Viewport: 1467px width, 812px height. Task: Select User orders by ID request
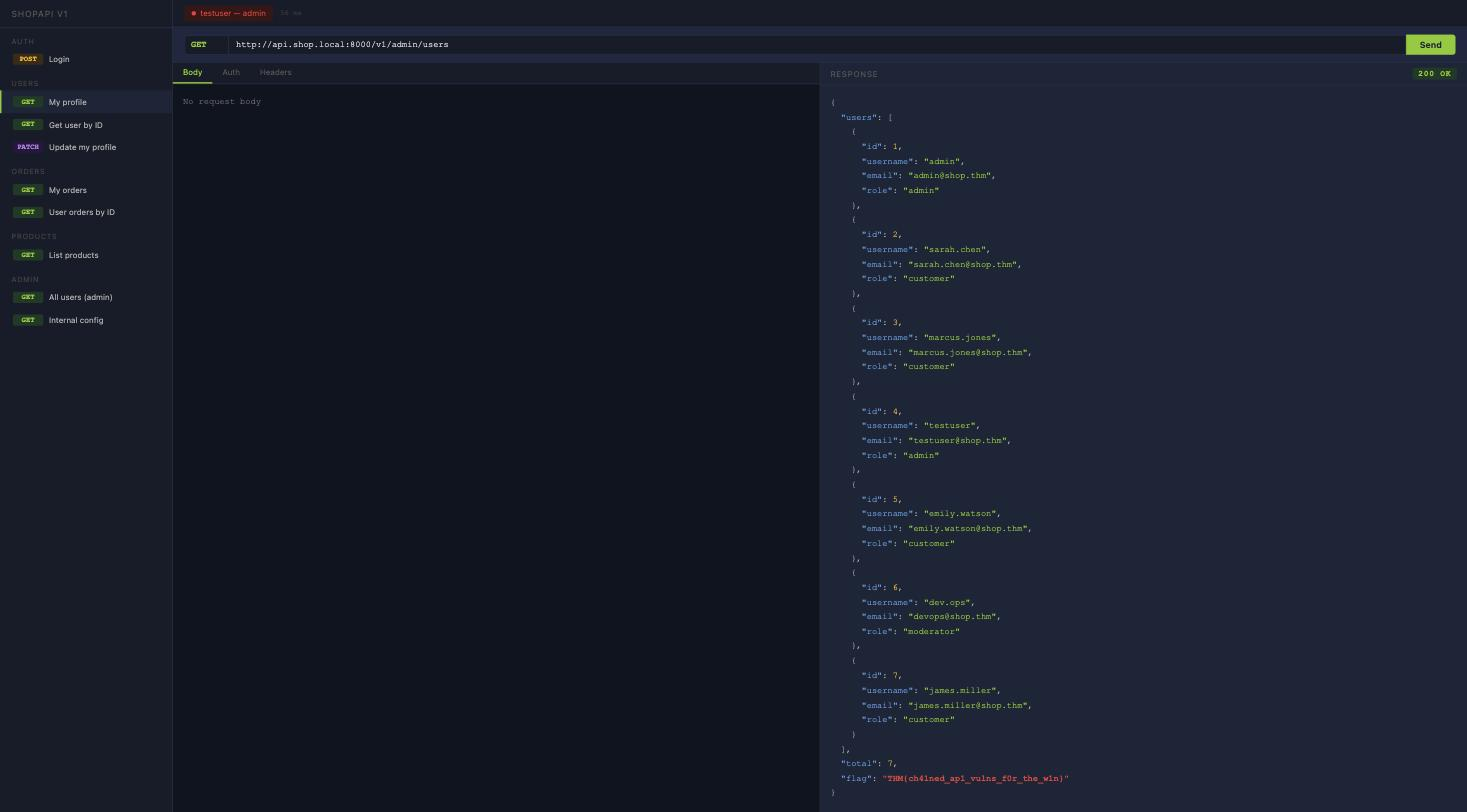tap(86, 212)
